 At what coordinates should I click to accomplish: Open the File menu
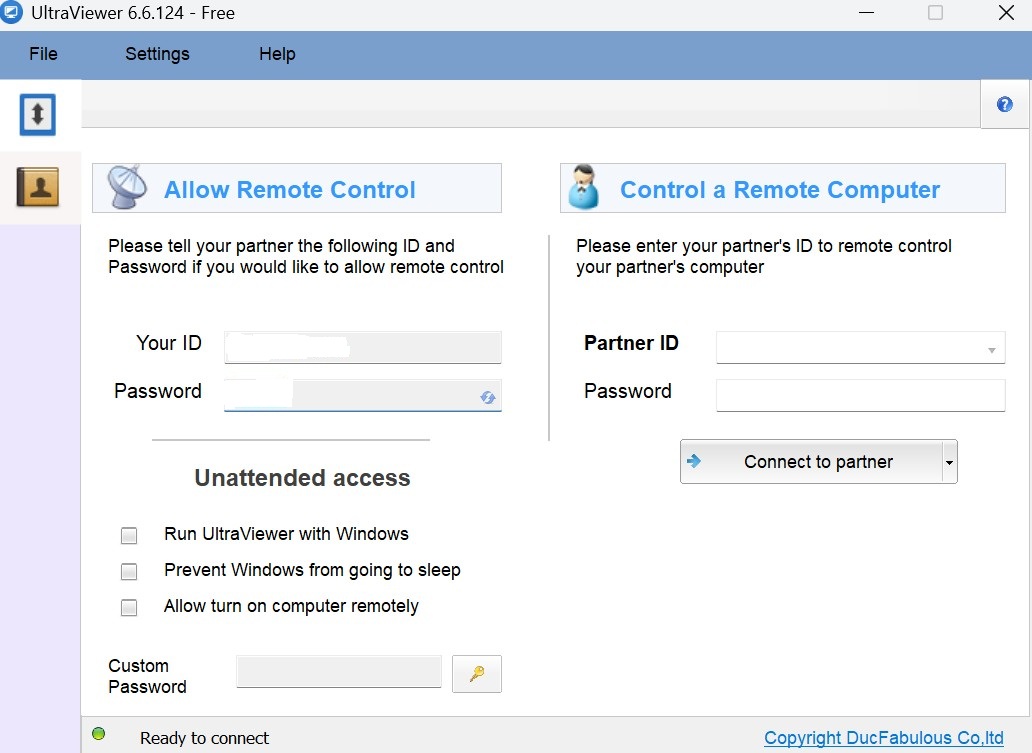[43, 54]
